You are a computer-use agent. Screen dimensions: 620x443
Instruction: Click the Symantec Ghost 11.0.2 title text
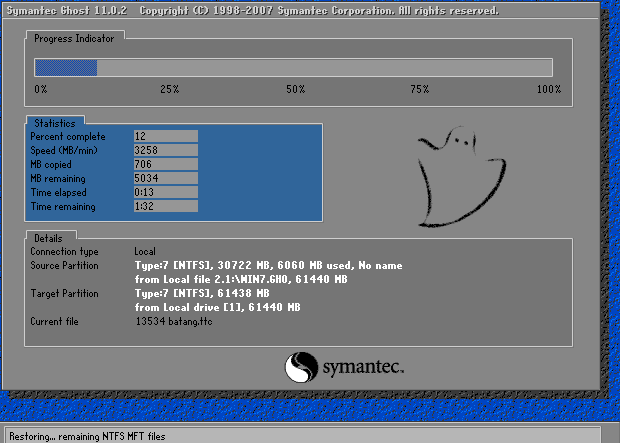point(67,11)
